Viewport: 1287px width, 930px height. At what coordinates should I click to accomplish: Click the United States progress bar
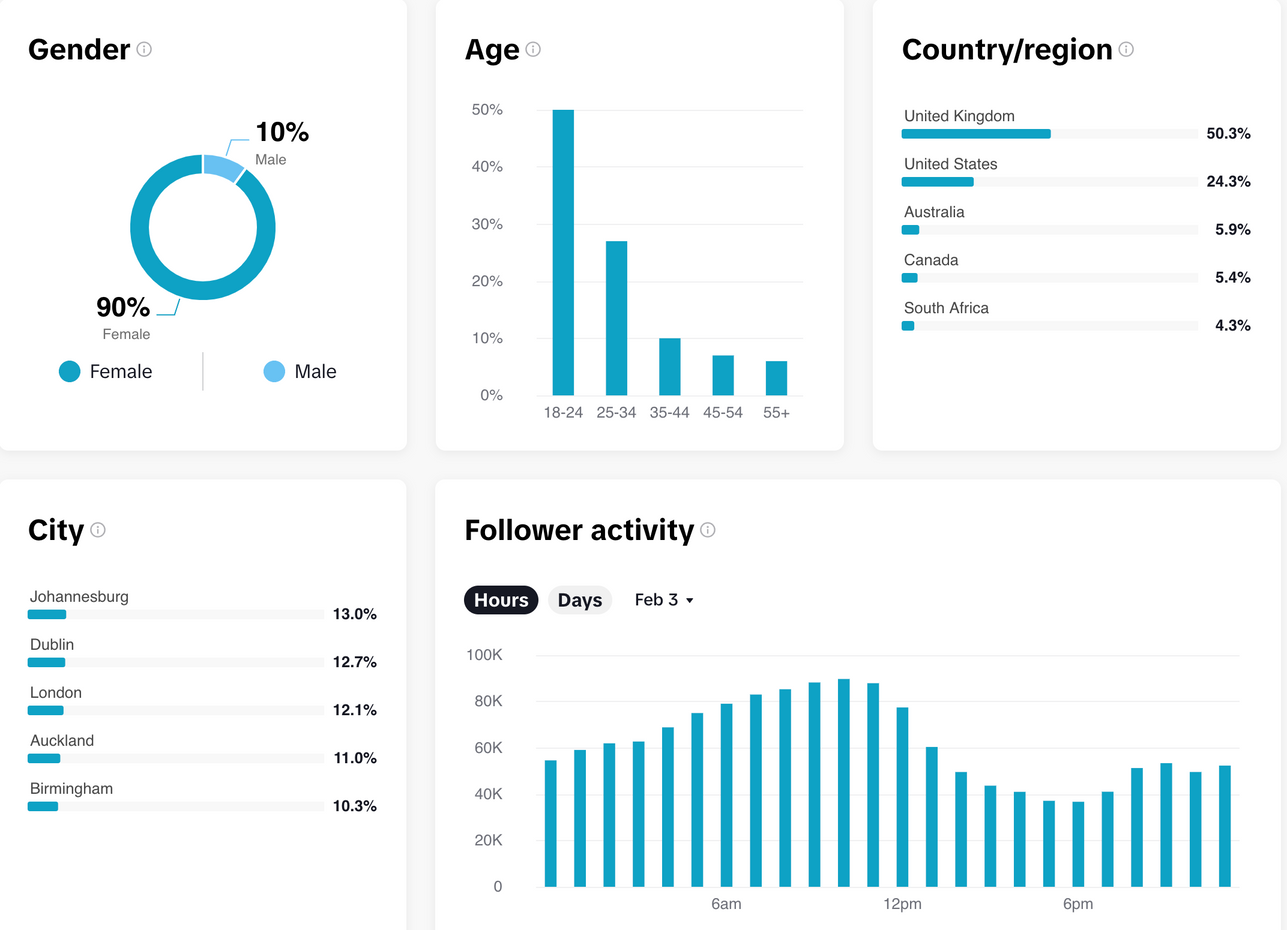(x=938, y=182)
